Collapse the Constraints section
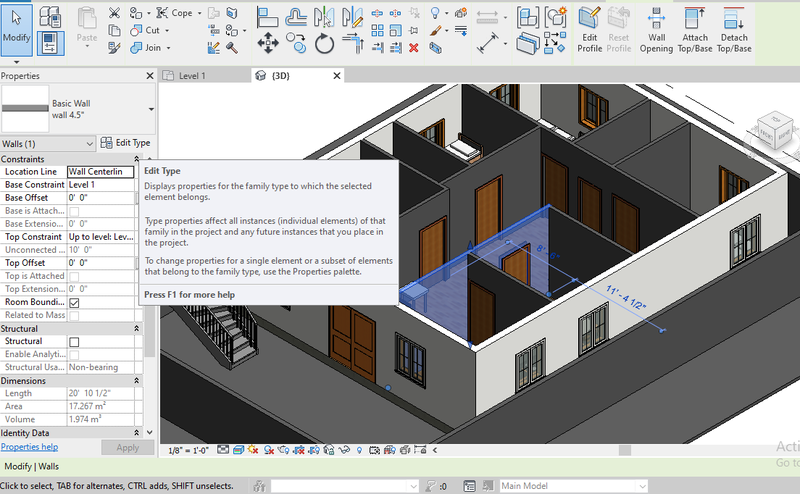Viewport: 800px width, 494px height. (x=136, y=159)
